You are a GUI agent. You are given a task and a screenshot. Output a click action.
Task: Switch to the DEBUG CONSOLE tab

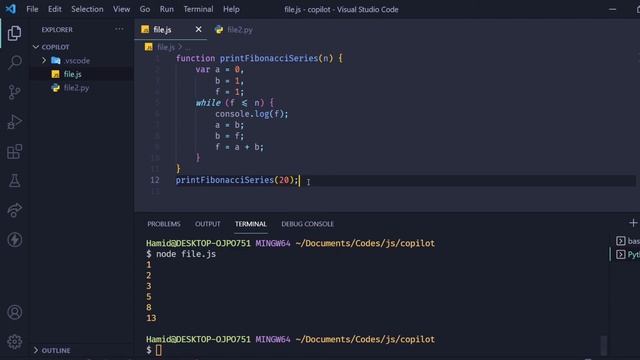pos(308,224)
